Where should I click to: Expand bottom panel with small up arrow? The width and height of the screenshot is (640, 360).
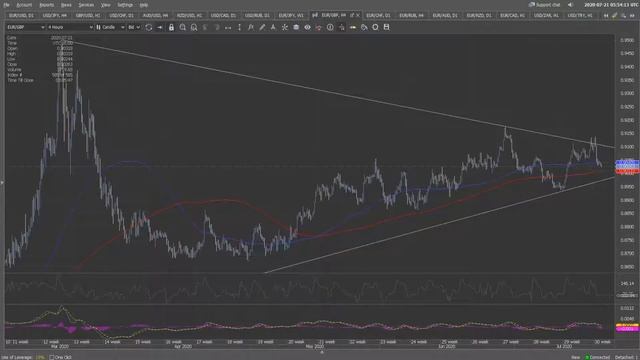(322, 352)
